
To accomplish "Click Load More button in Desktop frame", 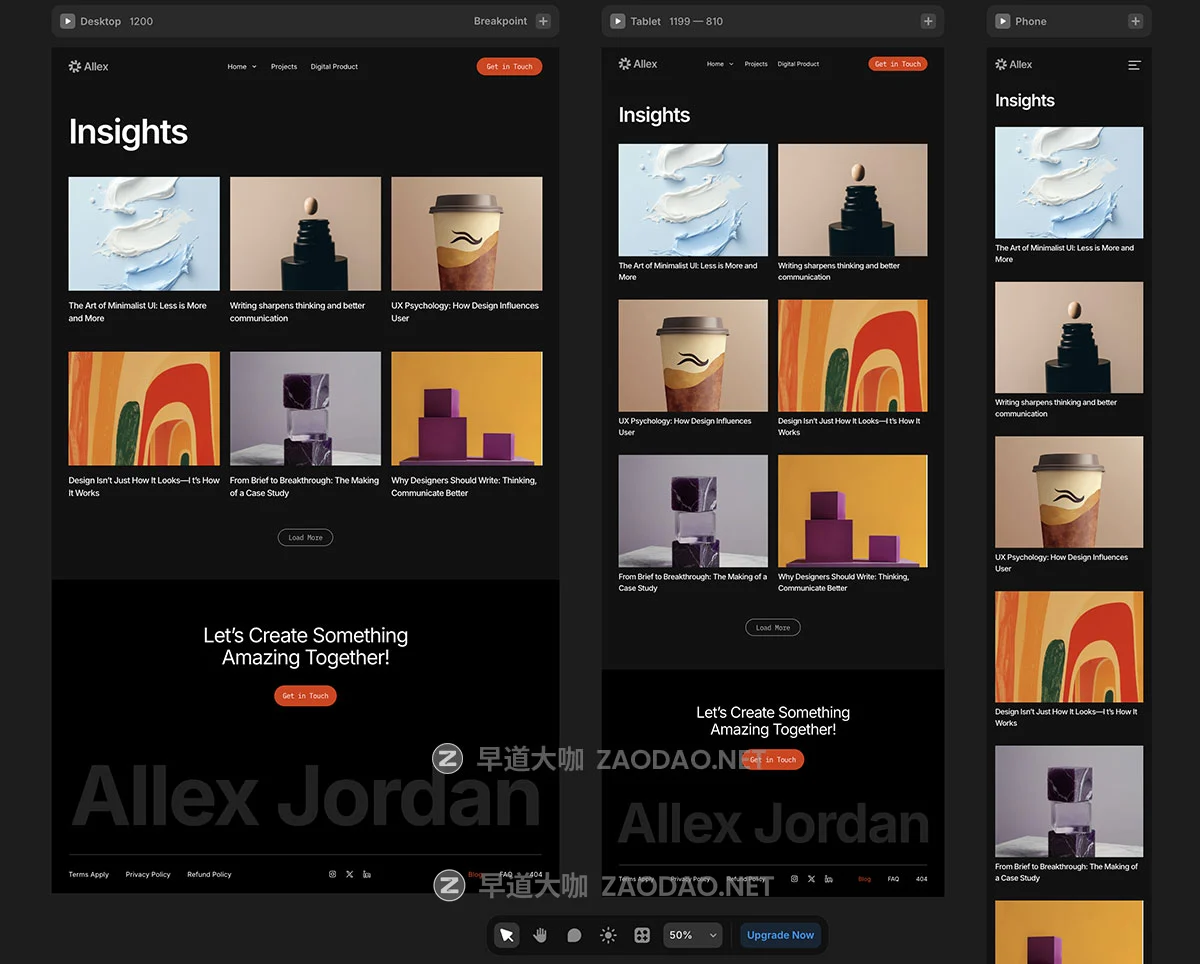I will pos(305,538).
